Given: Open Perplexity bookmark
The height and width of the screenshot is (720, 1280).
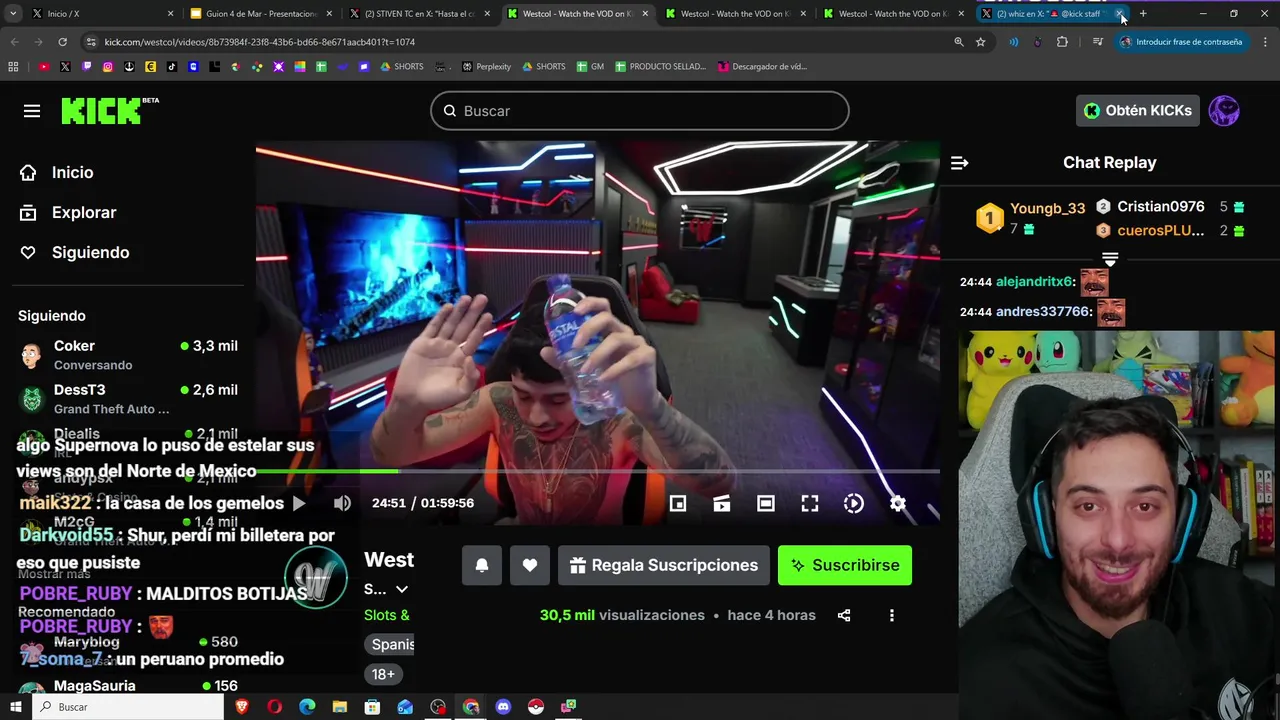Looking at the screenshot, I should (486, 67).
